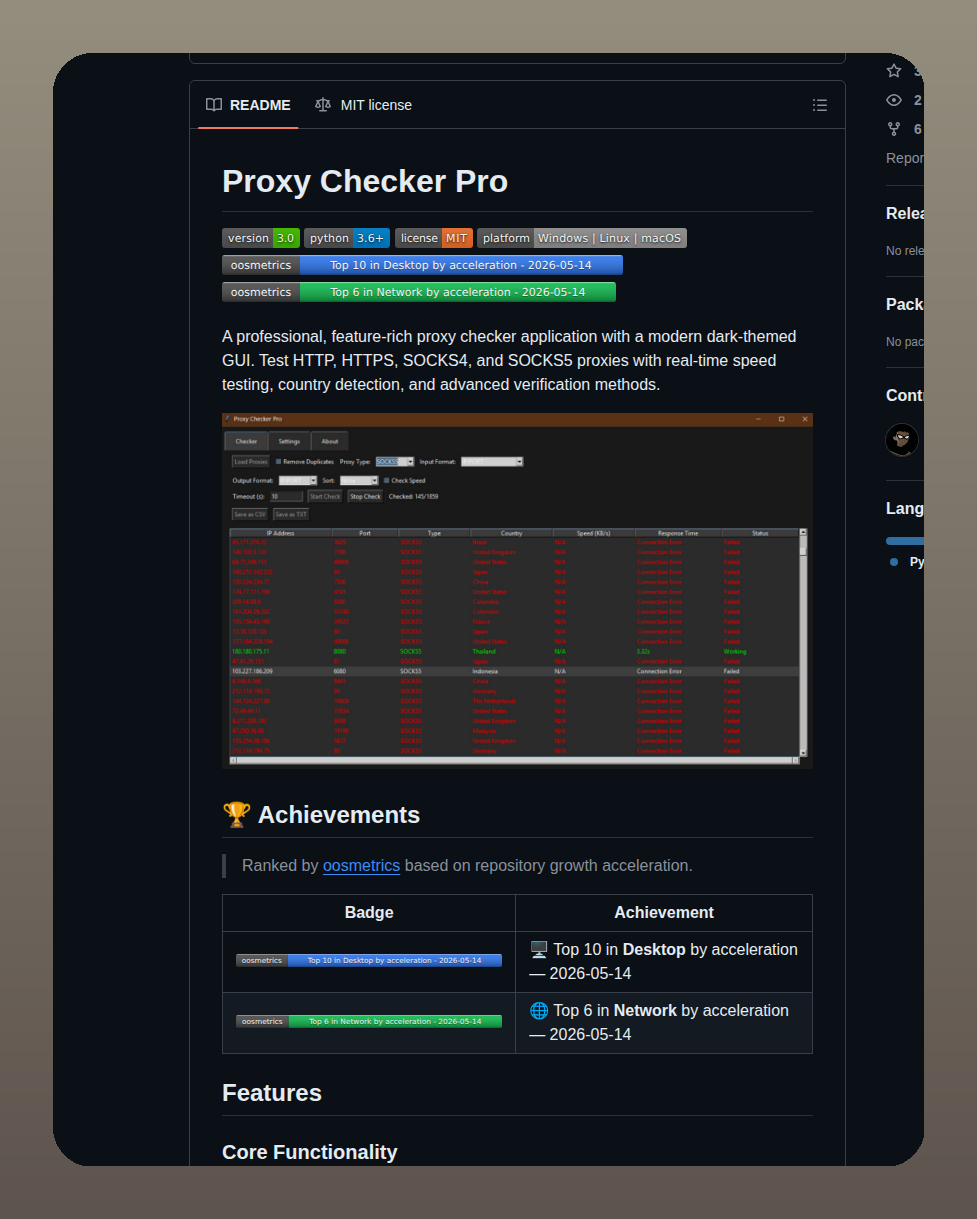Viewport: 977px width, 1219px height.
Task: Open the Input Format dropdown in the screenshot
Action: 492,462
